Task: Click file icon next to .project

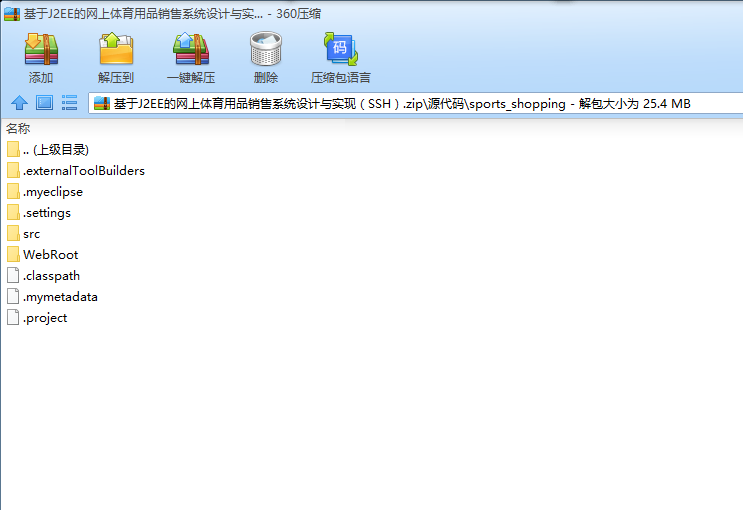Action: click(13, 318)
